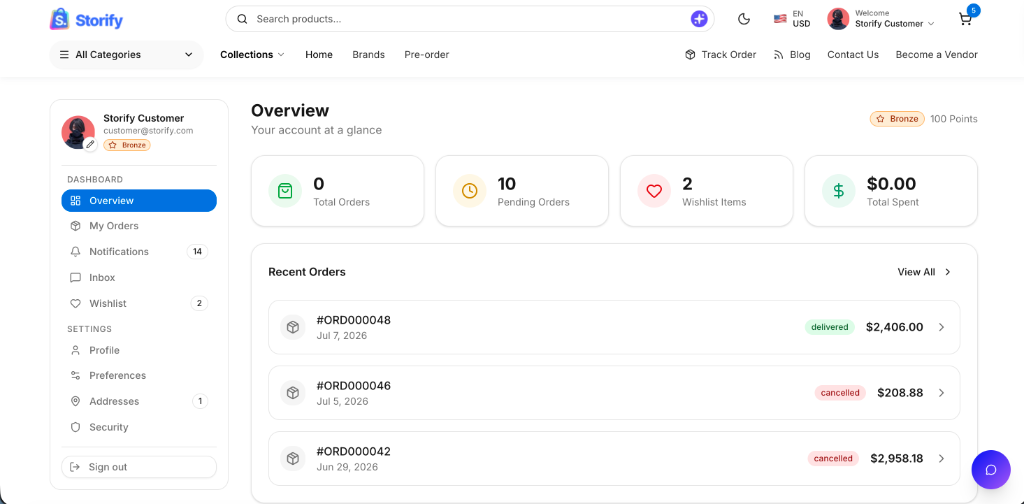Open order #ORD000048 details row

click(x=614, y=327)
